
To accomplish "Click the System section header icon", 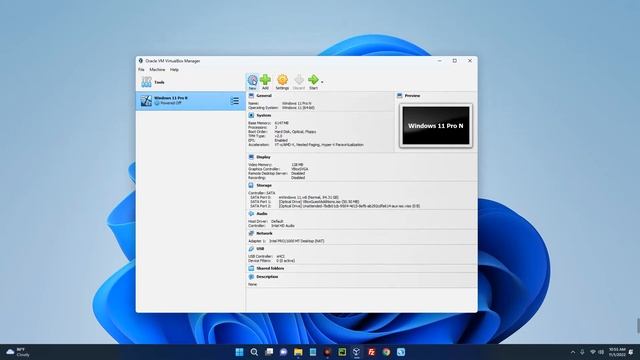I will pyautogui.click(x=251, y=116).
